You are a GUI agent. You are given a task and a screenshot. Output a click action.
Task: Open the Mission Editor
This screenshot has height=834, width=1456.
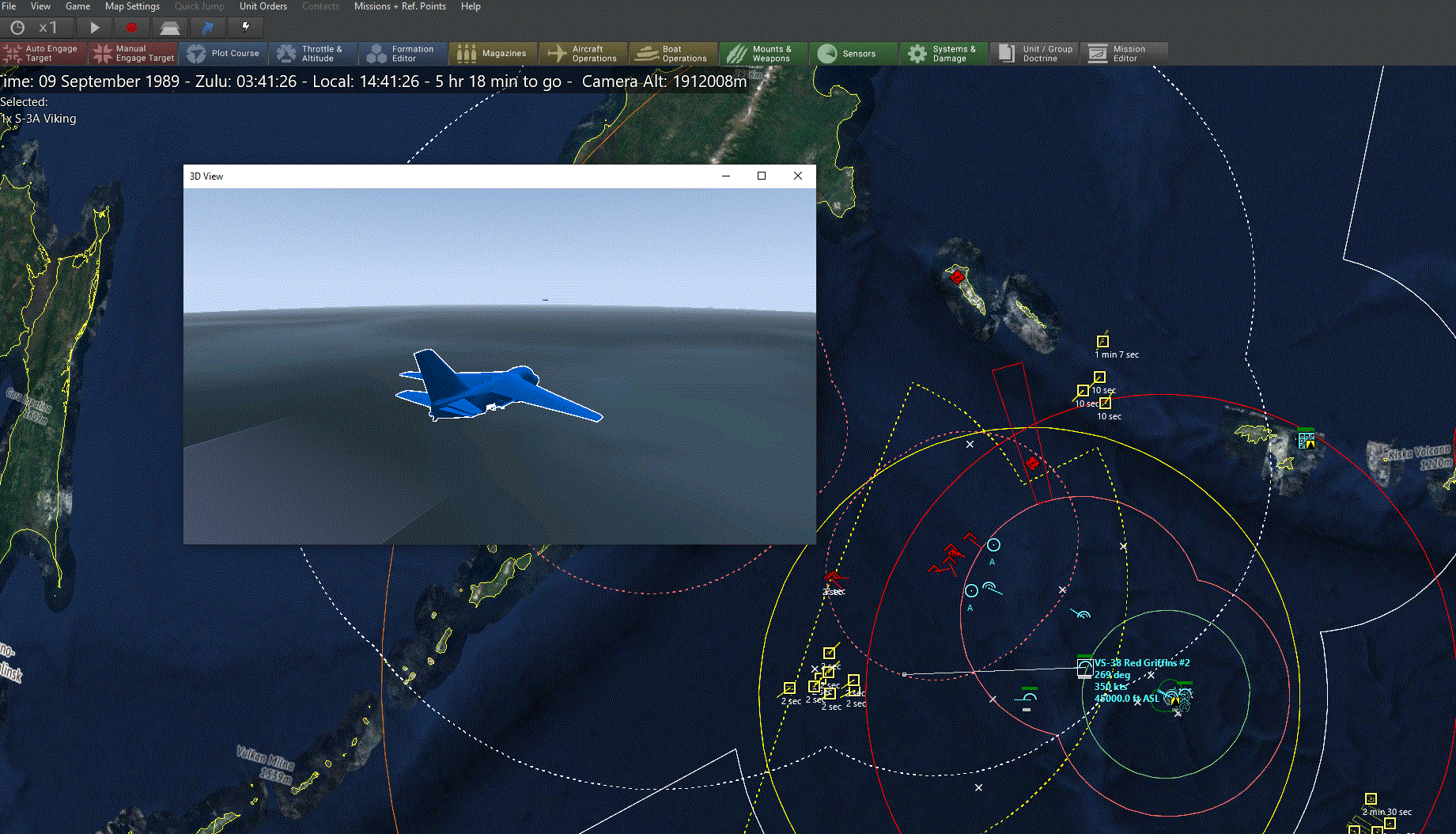pos(1124,53)
